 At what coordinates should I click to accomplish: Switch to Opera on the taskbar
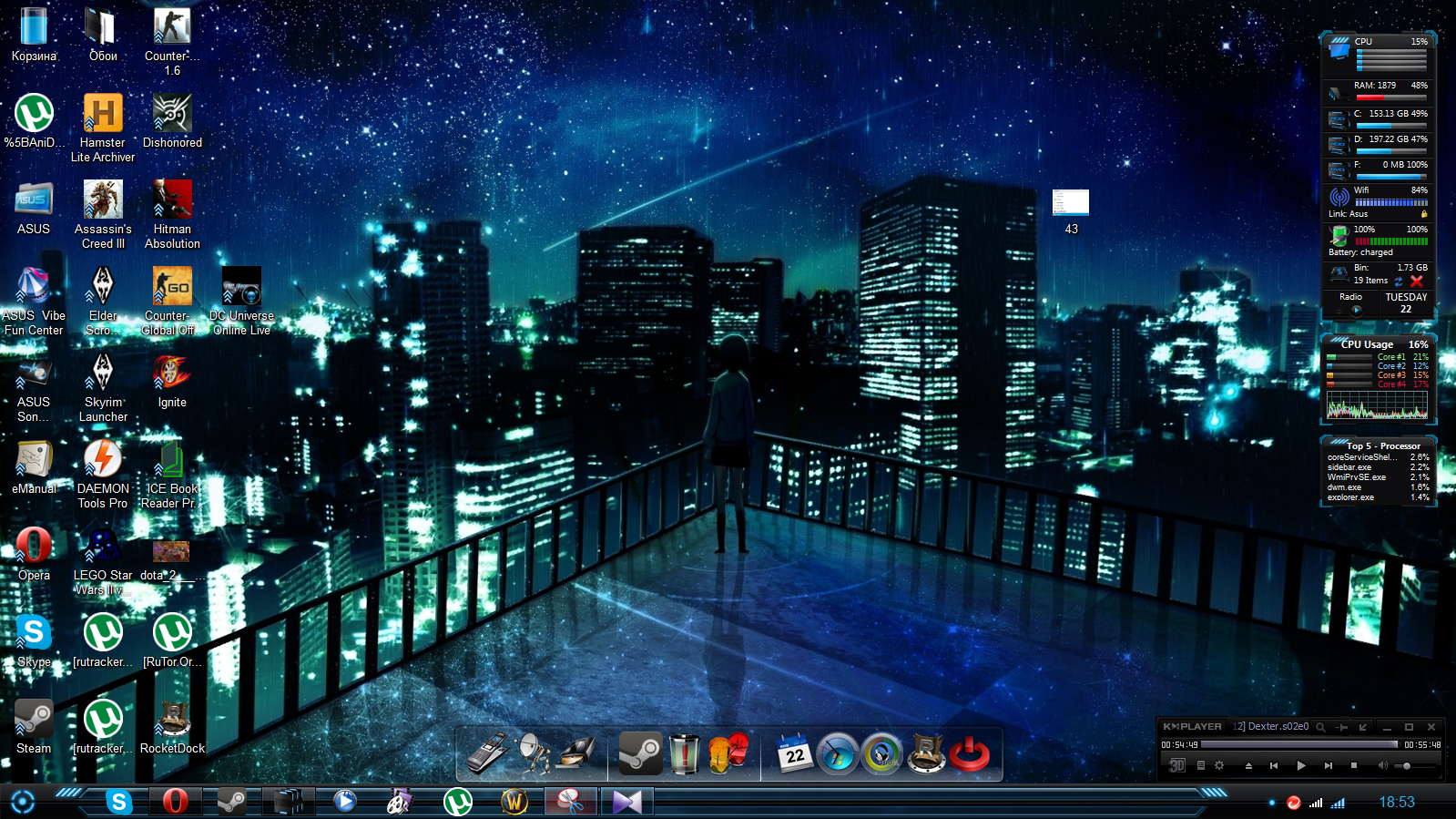pos(175,802)
